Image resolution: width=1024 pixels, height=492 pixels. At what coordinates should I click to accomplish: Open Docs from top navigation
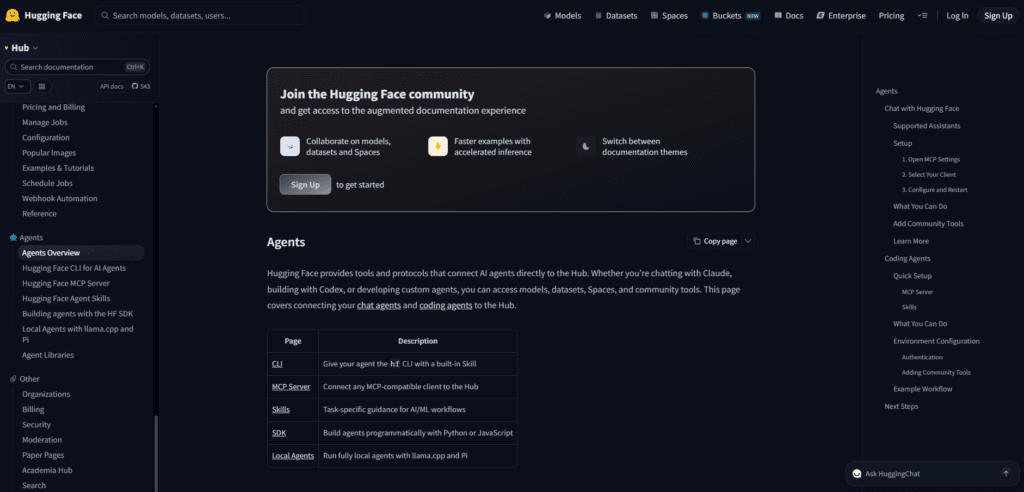(x=789, y=16)
